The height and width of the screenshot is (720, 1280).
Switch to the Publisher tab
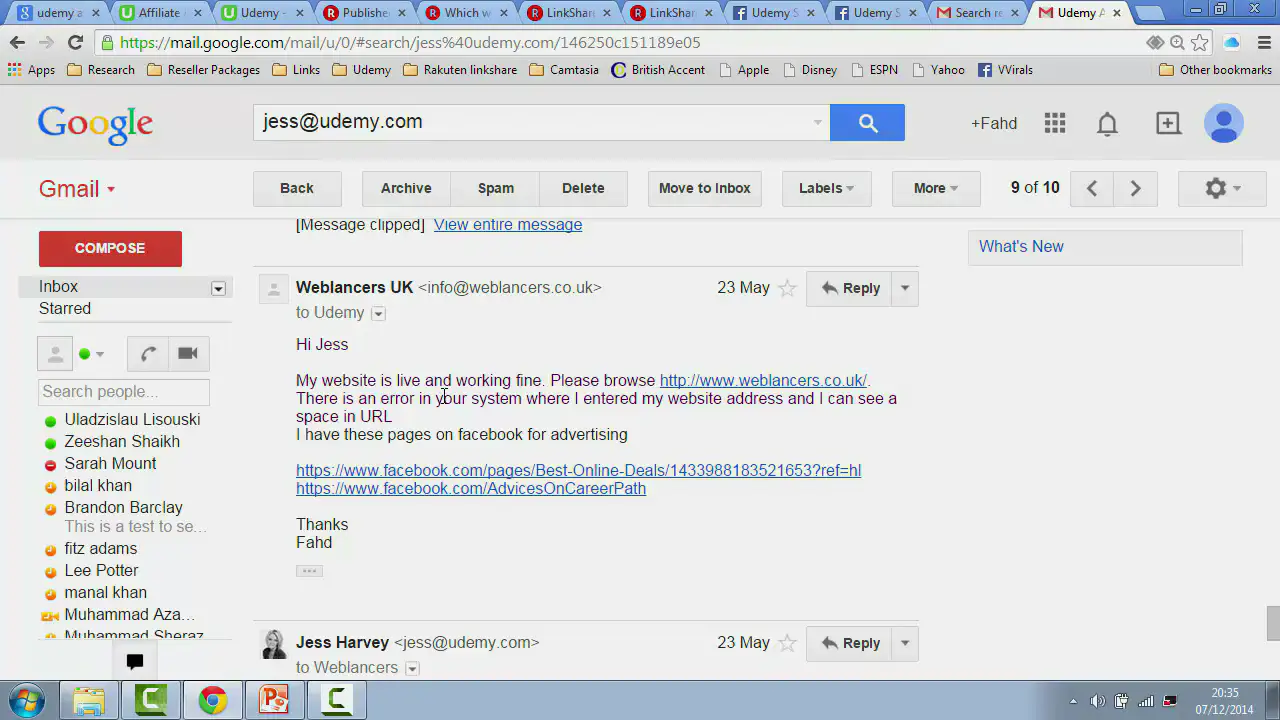364,13
